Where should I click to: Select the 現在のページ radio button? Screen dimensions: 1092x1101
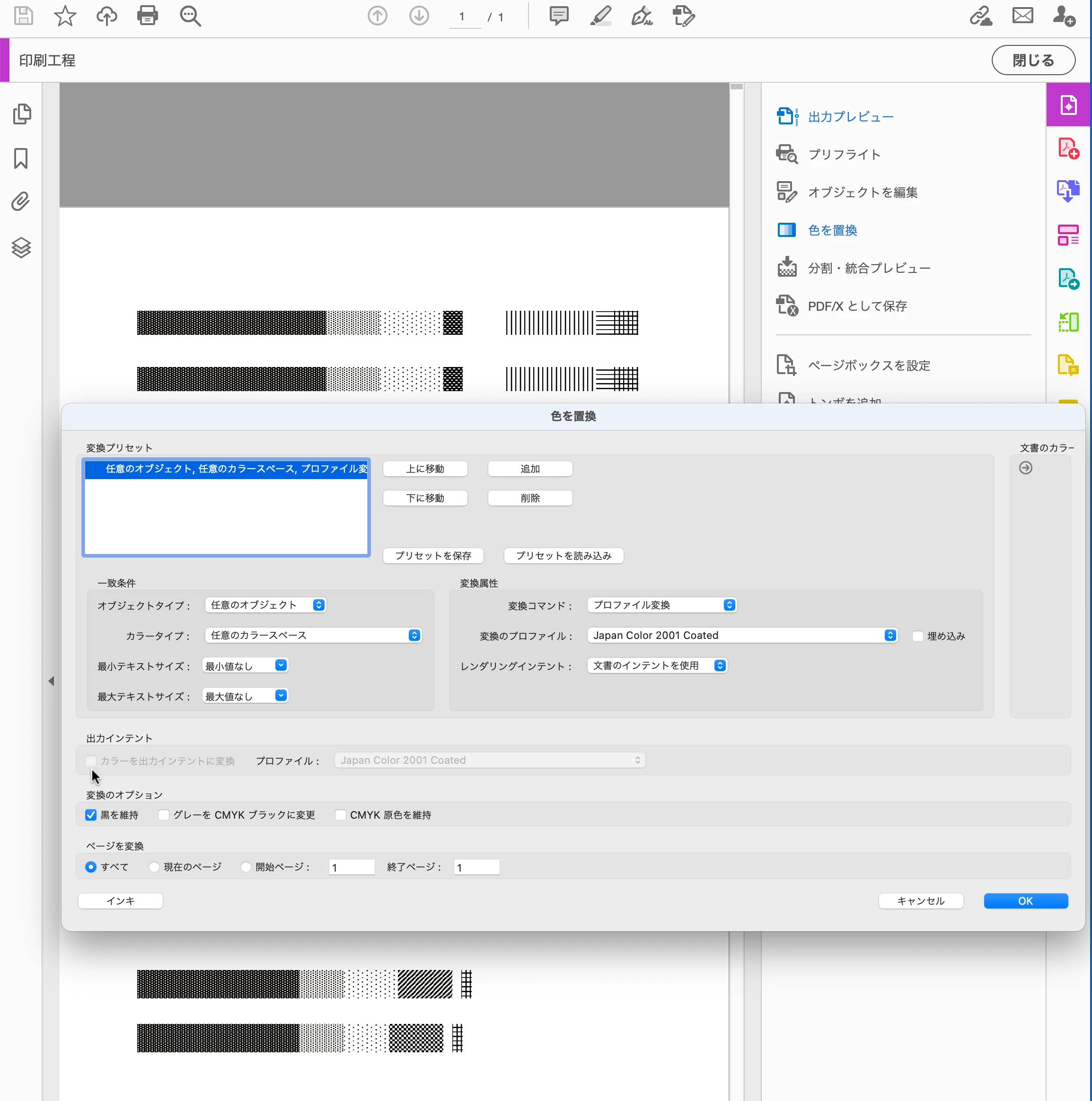click(x=154, y=867)
